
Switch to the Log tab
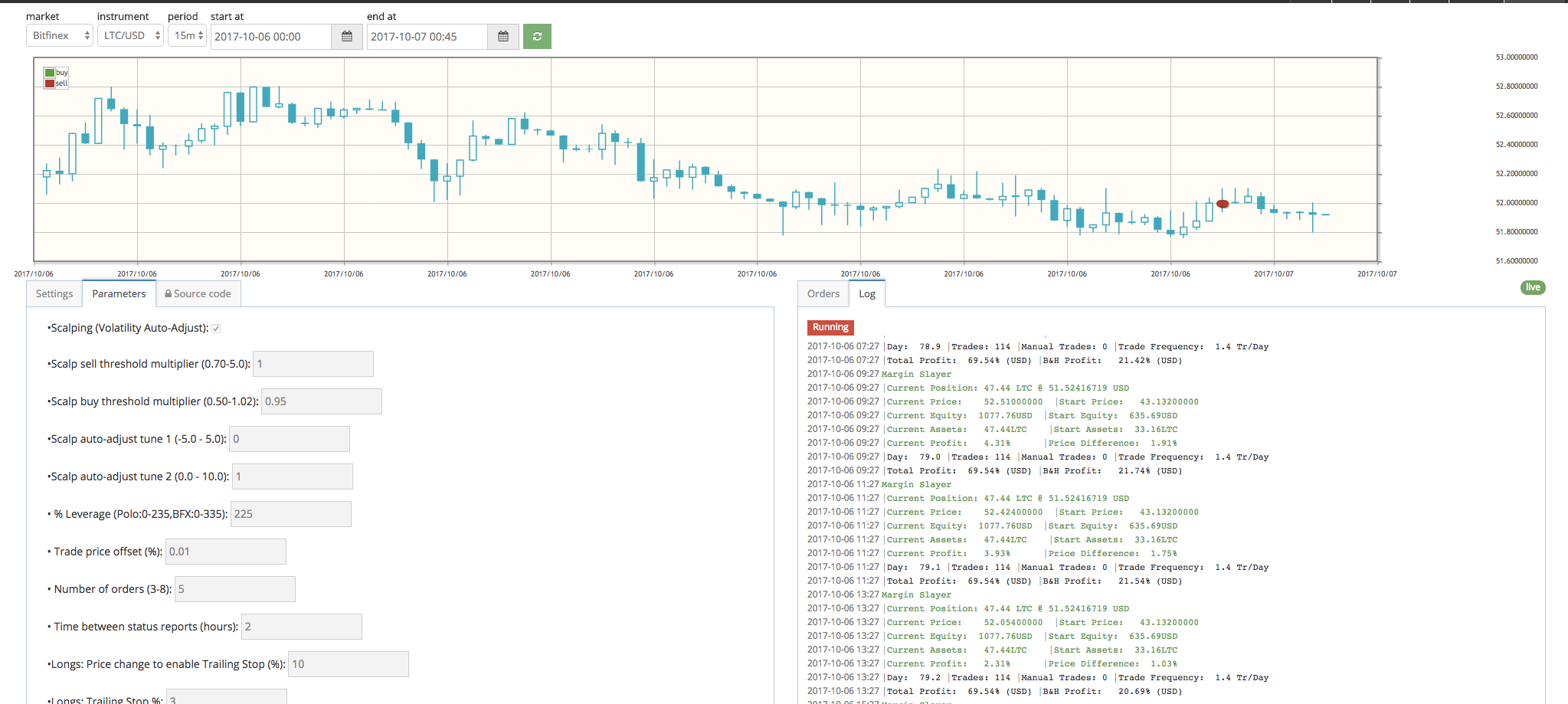(x=867, y=294)
